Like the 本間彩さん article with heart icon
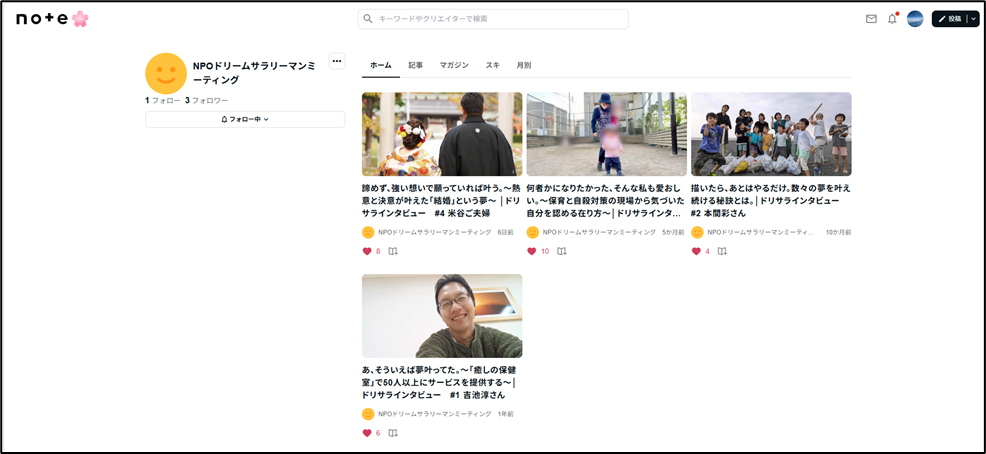986x454 pixels. (696, 251)
